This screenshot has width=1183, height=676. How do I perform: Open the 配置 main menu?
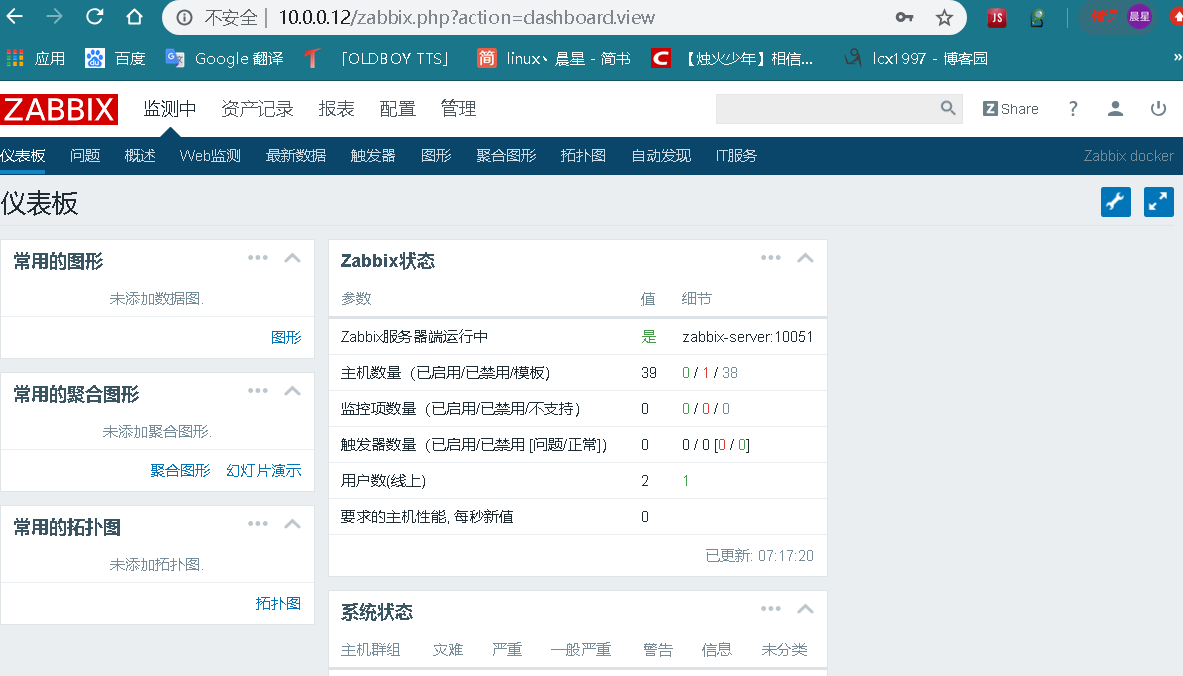(398, 109)
